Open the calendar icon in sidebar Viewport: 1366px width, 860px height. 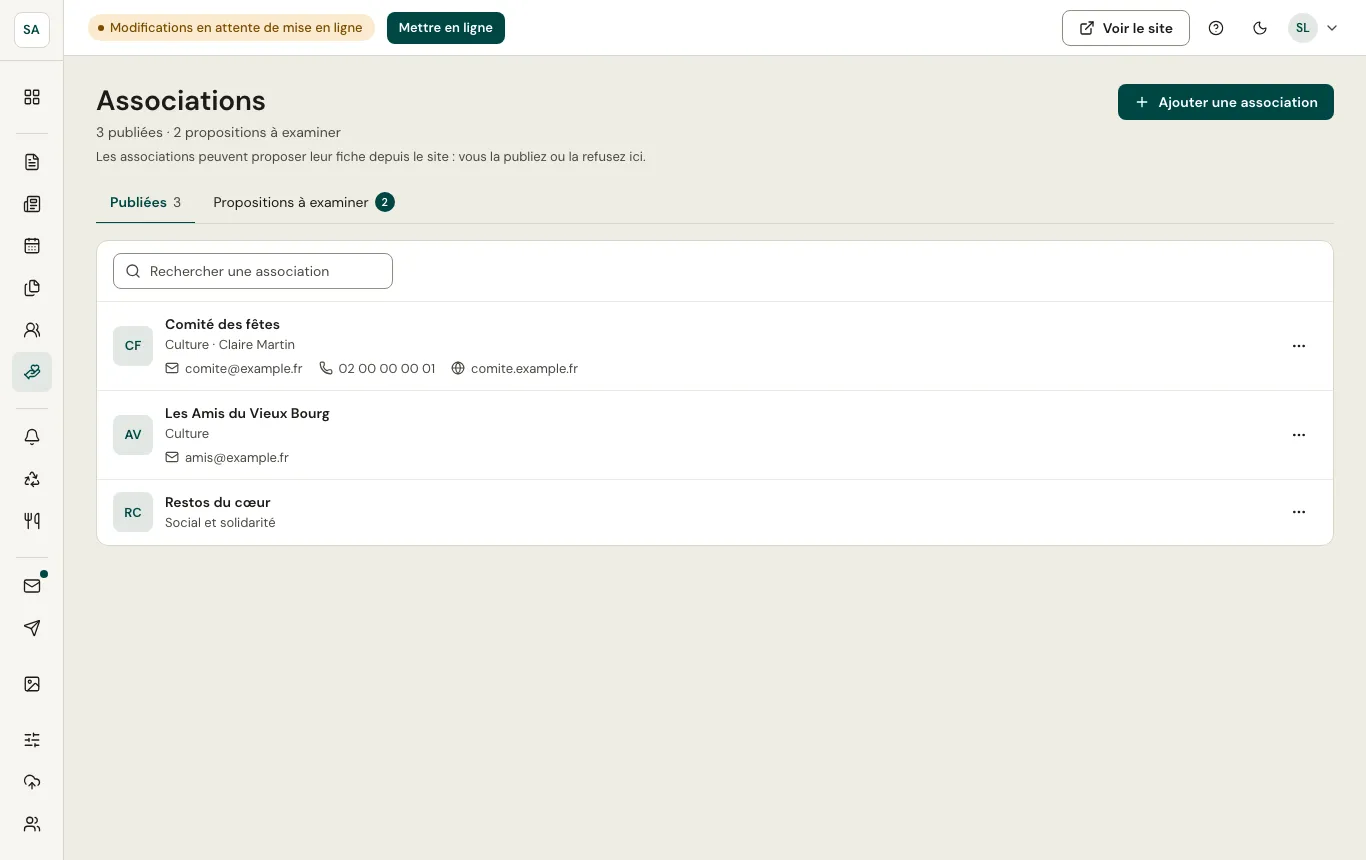click(32, 246)
